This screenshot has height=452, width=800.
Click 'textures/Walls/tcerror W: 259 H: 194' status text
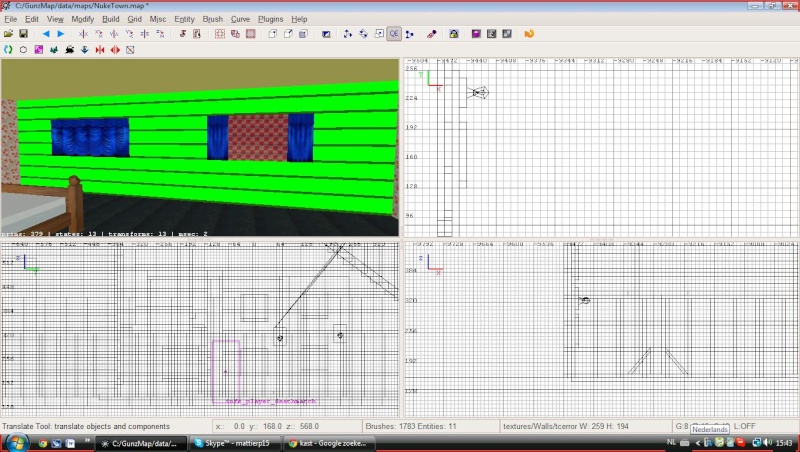pyautogui.click(x=566, y=426)
